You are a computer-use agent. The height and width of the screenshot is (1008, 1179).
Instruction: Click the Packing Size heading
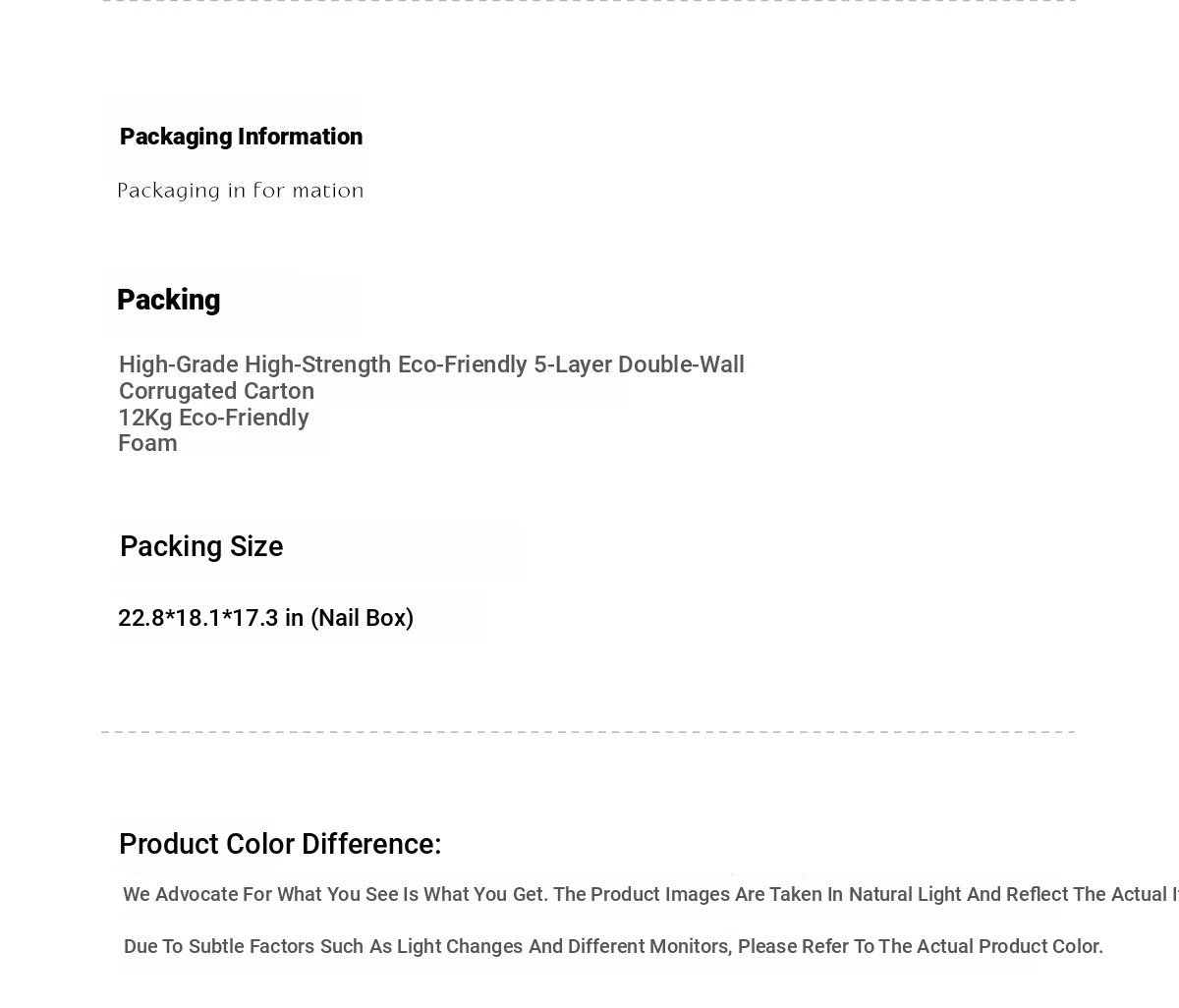201,546
